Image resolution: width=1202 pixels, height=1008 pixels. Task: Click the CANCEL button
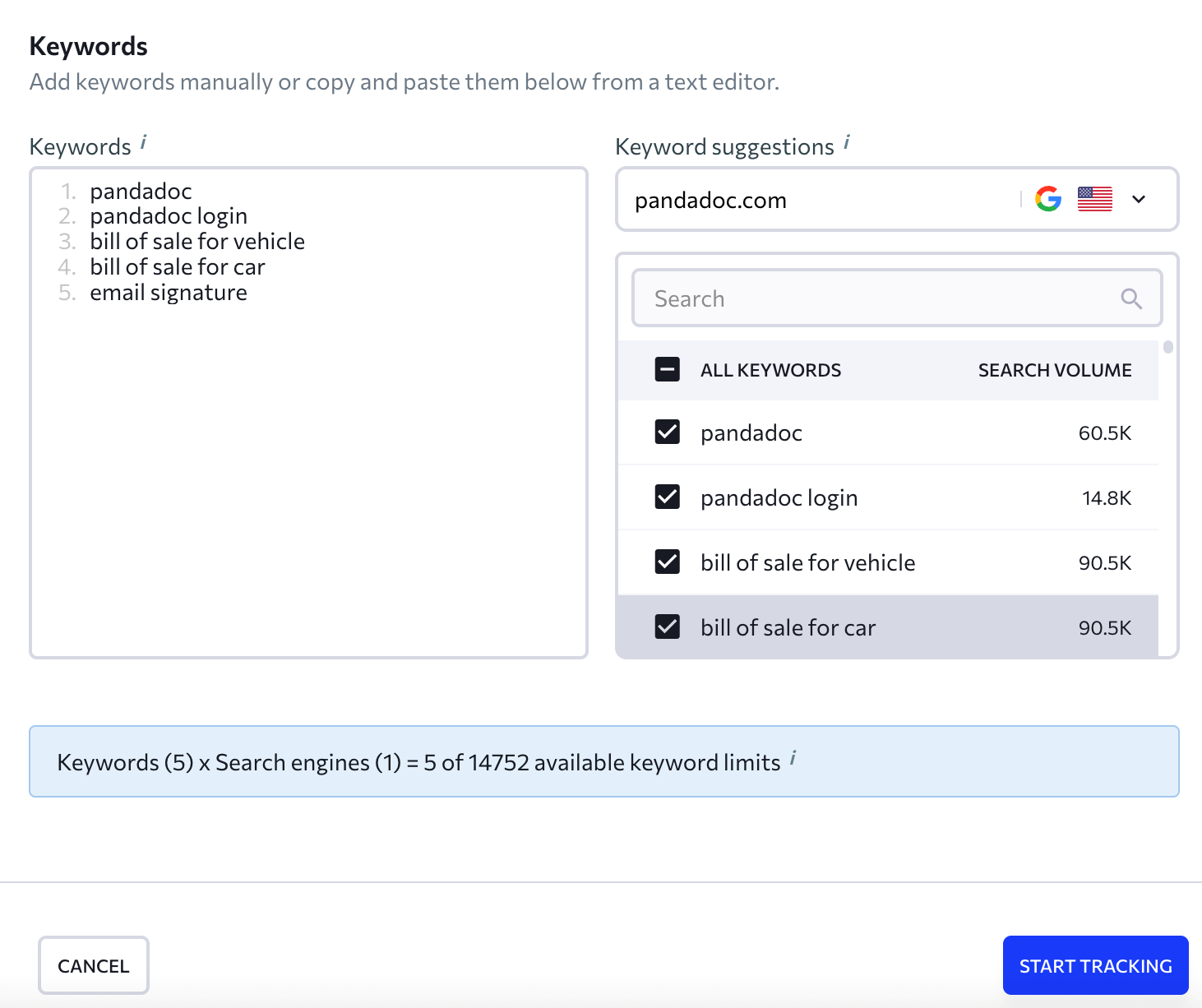tap(94, 965)
